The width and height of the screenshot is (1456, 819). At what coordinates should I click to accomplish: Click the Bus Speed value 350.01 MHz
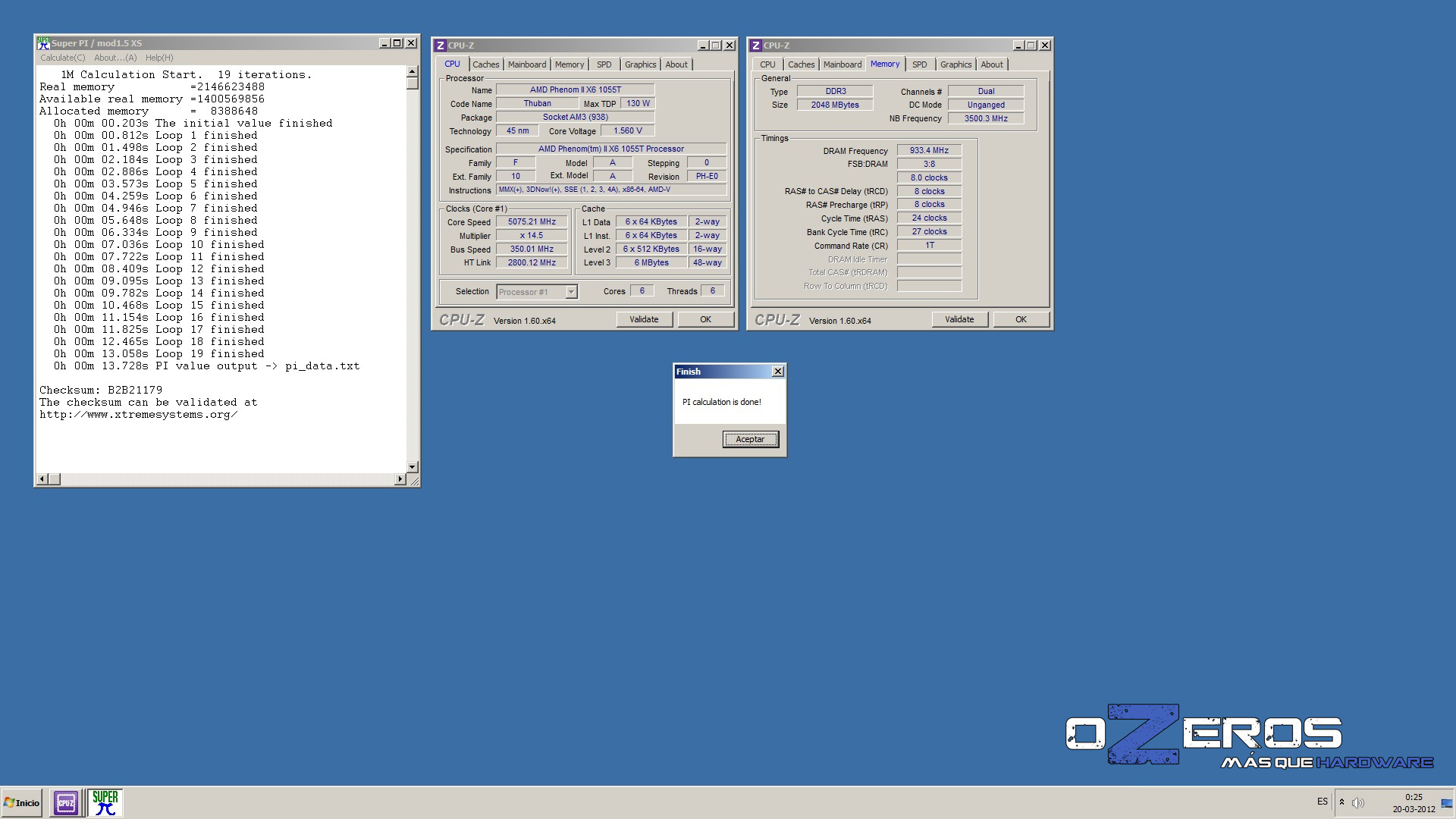point(532,249)
